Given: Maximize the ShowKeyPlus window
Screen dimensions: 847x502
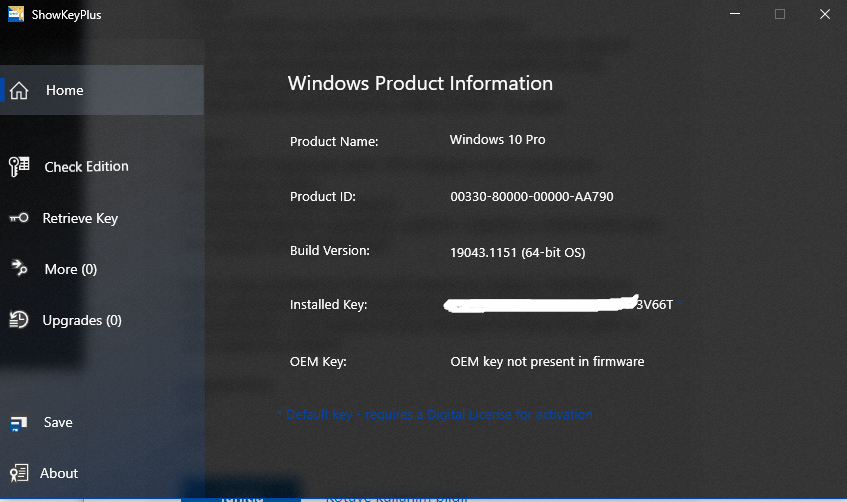Looking at the screenshot, I should click(779, 14).
